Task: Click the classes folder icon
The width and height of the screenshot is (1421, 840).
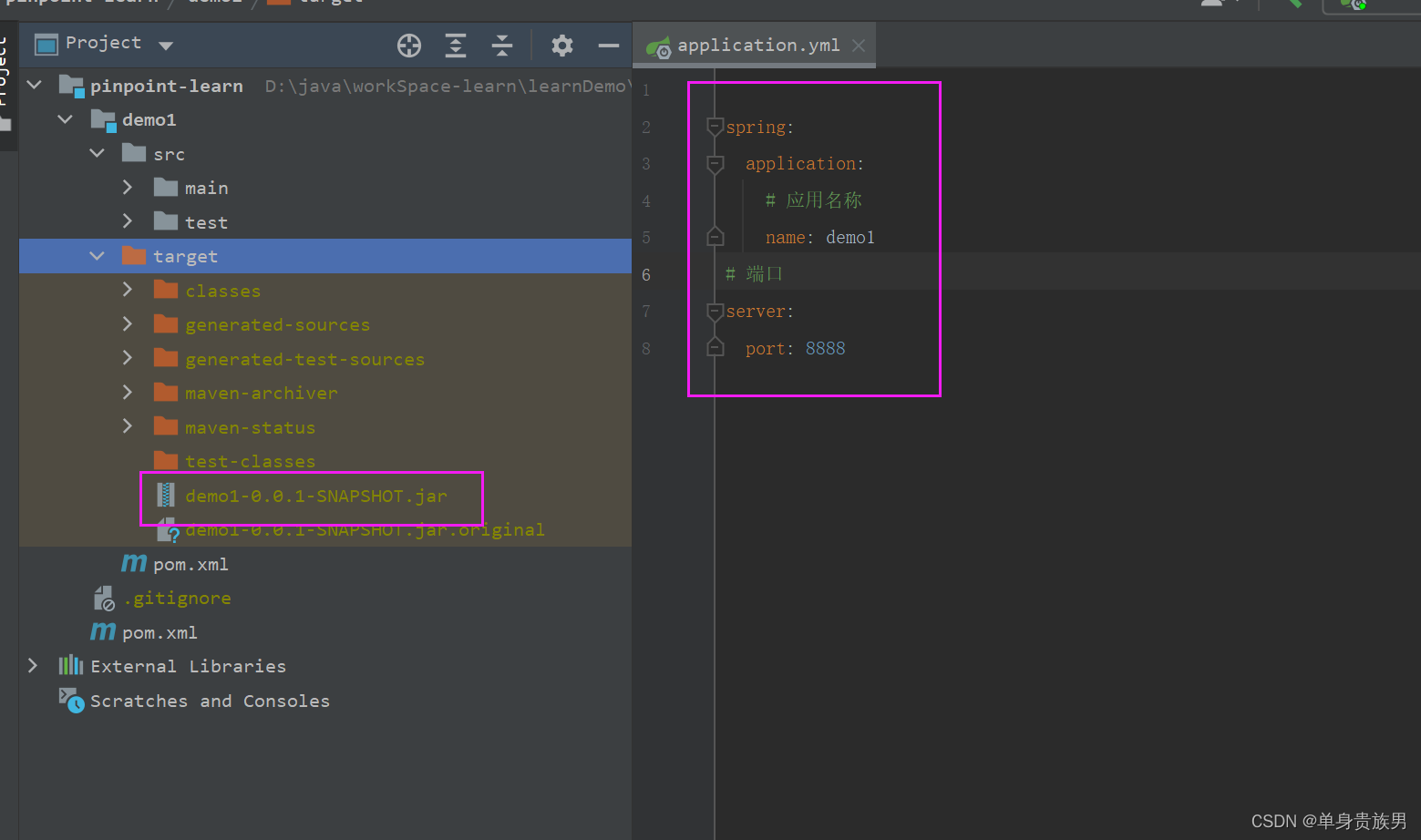Action: 166,290
